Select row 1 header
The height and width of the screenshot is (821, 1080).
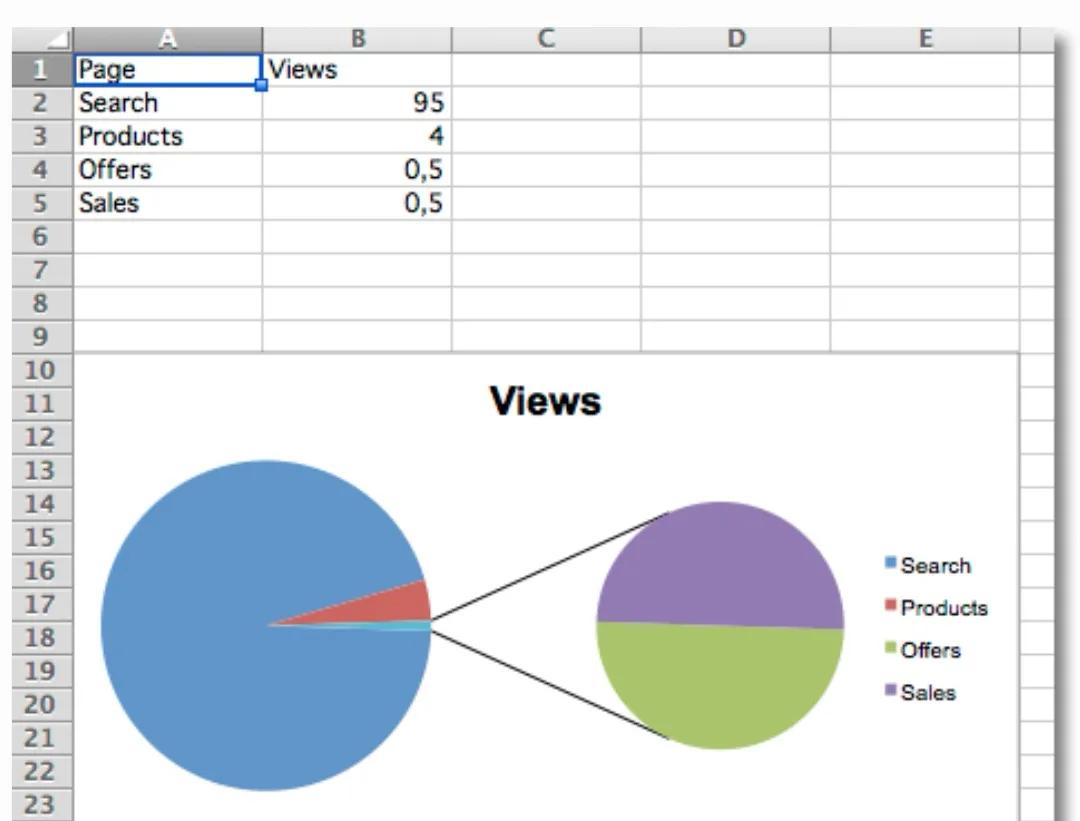(x=42, y=70)
